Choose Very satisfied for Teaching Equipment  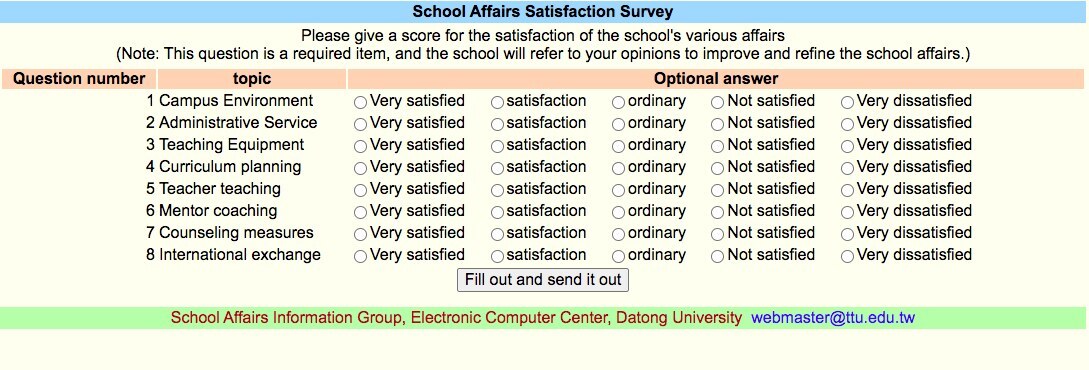(360, 146)
